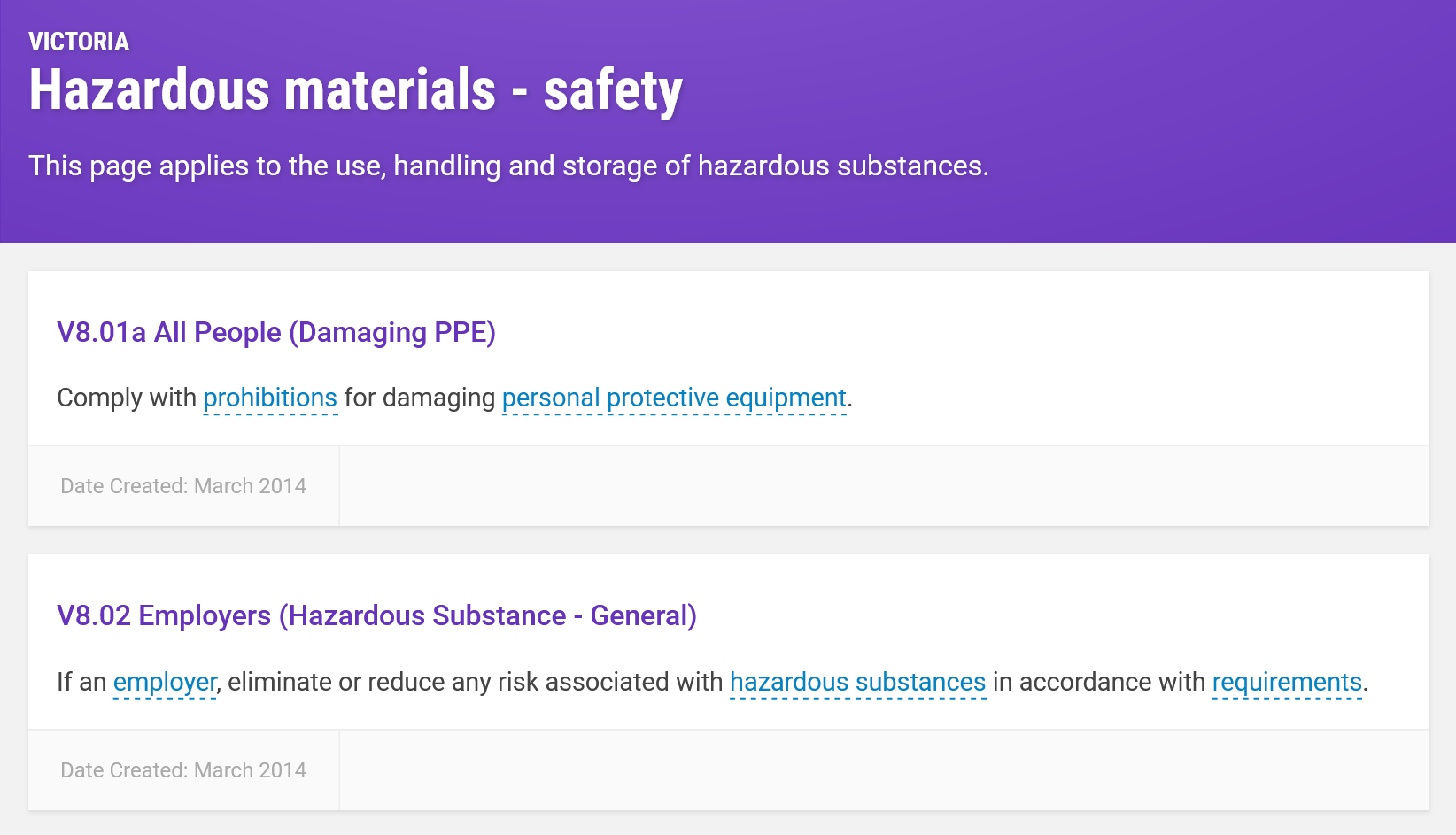The image size is (1456, 835).
Task: Select the V8.01a All People heading
Action: click(276, 332)
